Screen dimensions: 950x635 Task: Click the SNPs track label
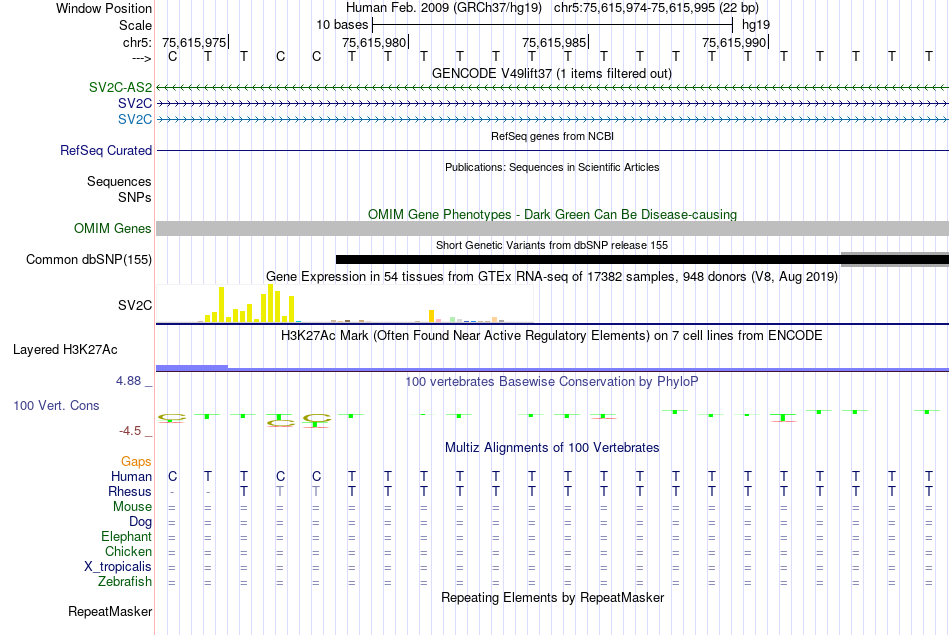(135, 197)
